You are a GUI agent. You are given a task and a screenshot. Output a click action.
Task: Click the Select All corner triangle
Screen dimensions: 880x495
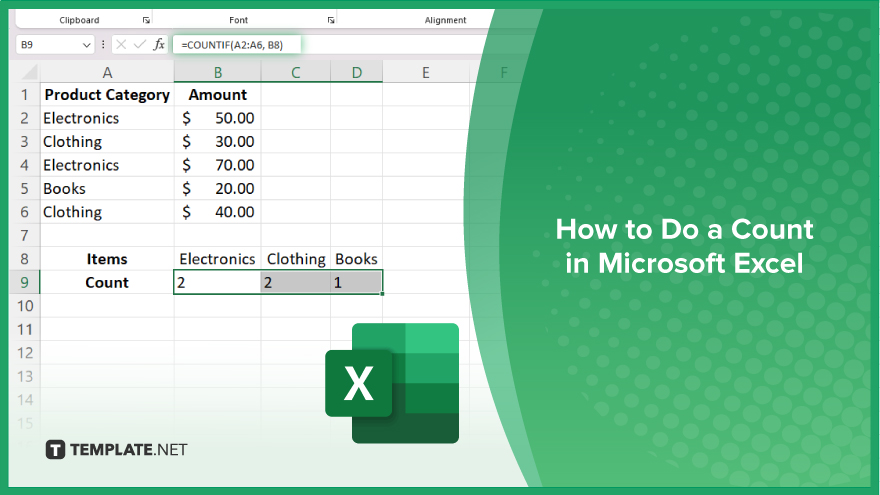(x=28, y=72)
